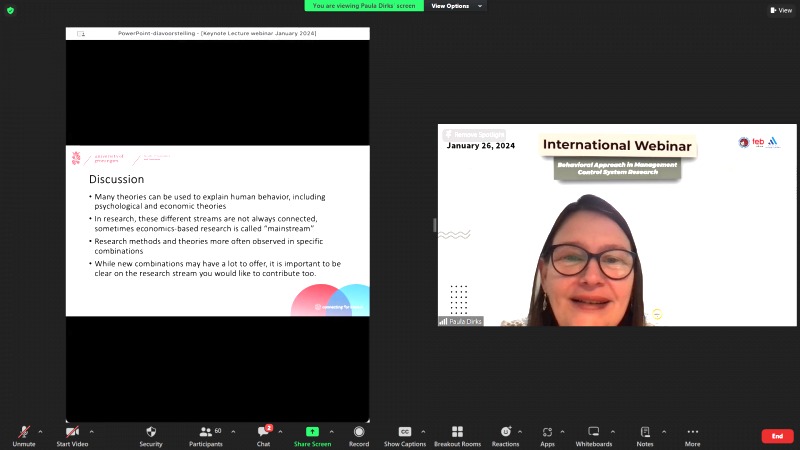
Task: Click the green Share Screen button
Action: pos(312,435)
